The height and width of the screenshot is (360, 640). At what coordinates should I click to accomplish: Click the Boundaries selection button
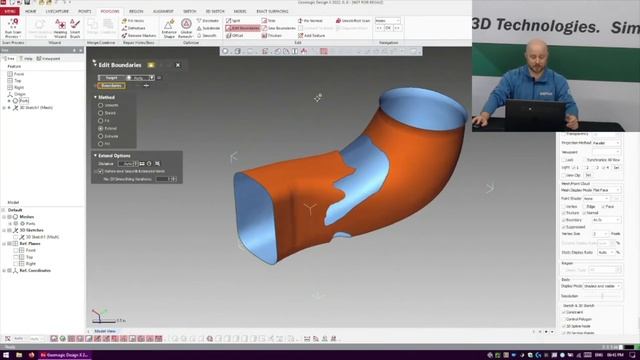(111, 86)
